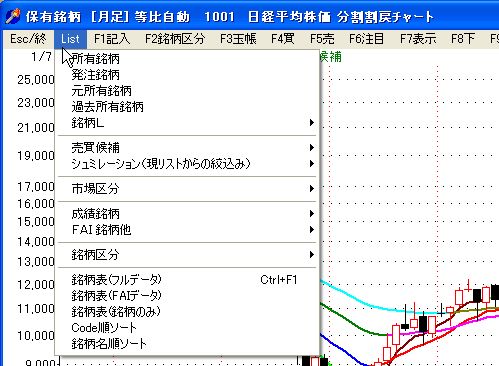Viewport: 499px width, 366px height.
Task: Click the 25,000 price axis label
Action: pos(36,80)
